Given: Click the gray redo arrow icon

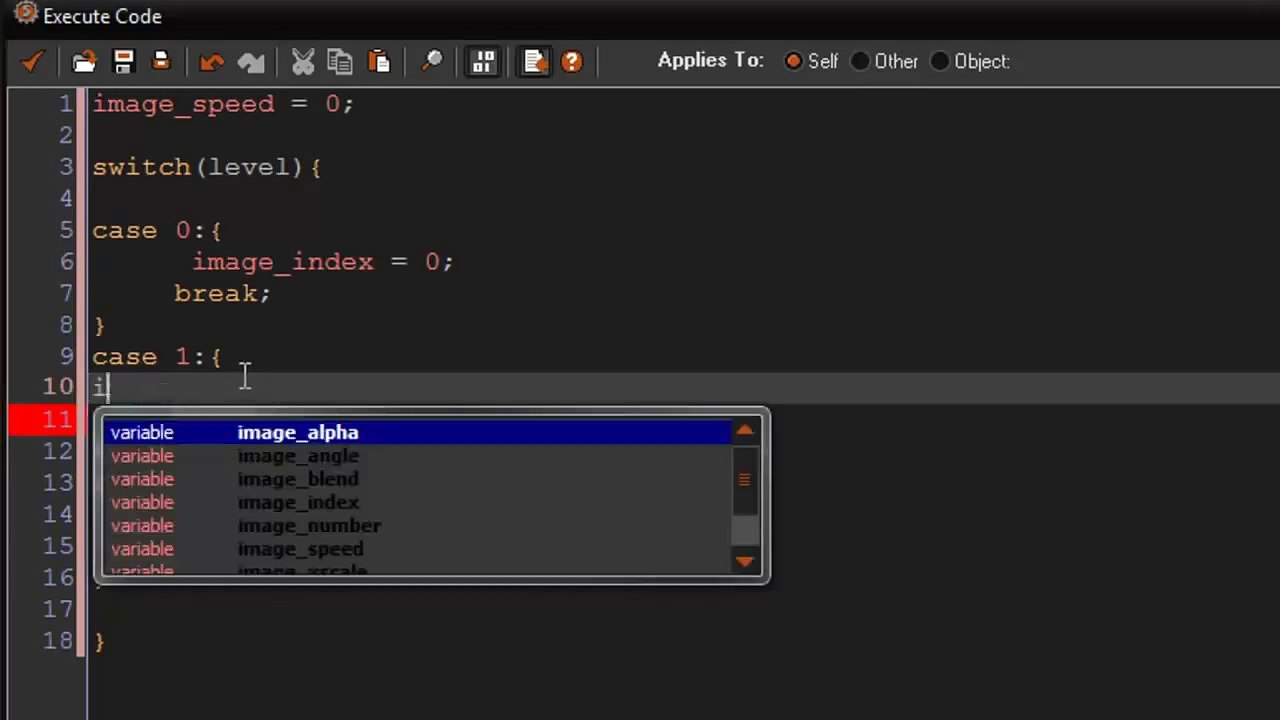Looking at the screenshot, I should tap(251, 62).
